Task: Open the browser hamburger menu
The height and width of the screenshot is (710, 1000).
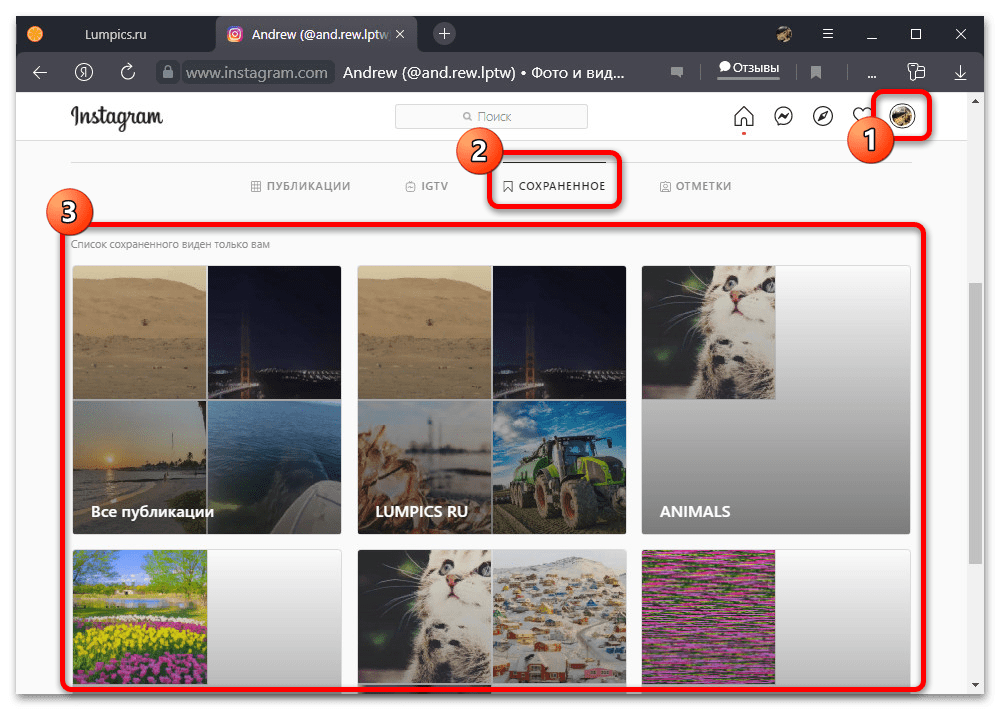Action: click(829, 34)
